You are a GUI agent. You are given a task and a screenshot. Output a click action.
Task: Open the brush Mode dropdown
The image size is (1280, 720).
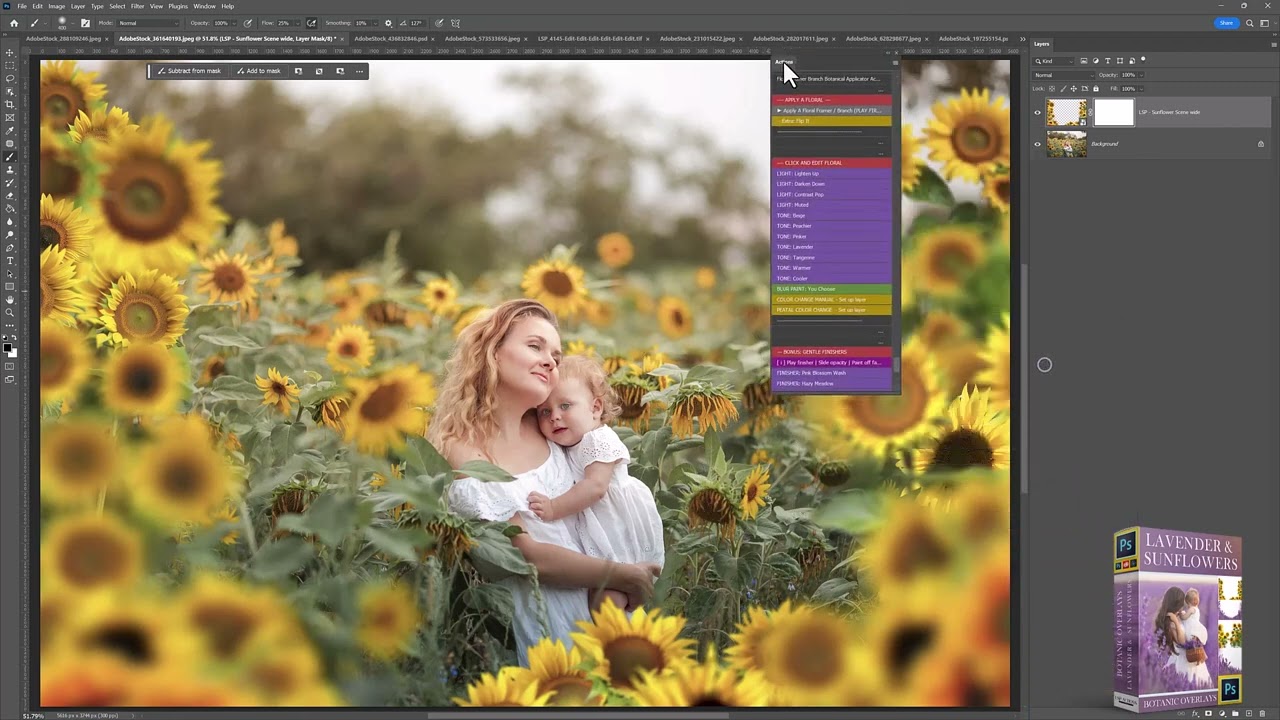[148, 23]
